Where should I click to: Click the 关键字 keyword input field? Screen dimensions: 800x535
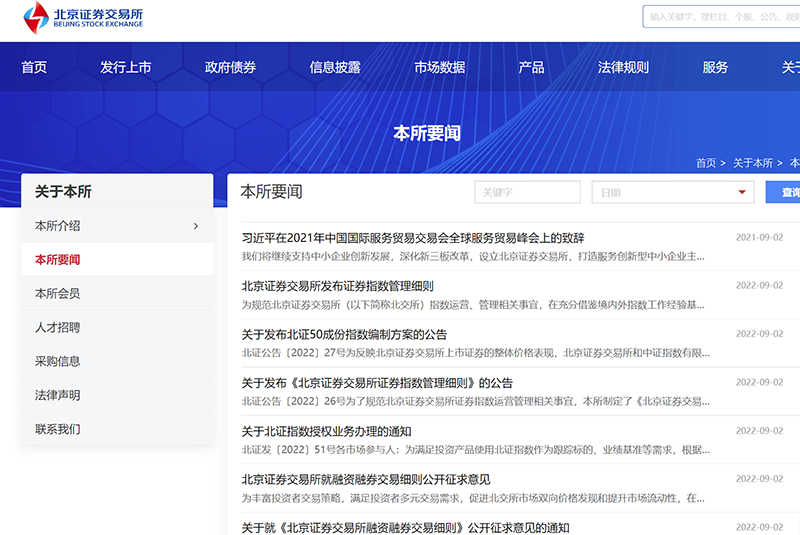click(x=527, y=192)
